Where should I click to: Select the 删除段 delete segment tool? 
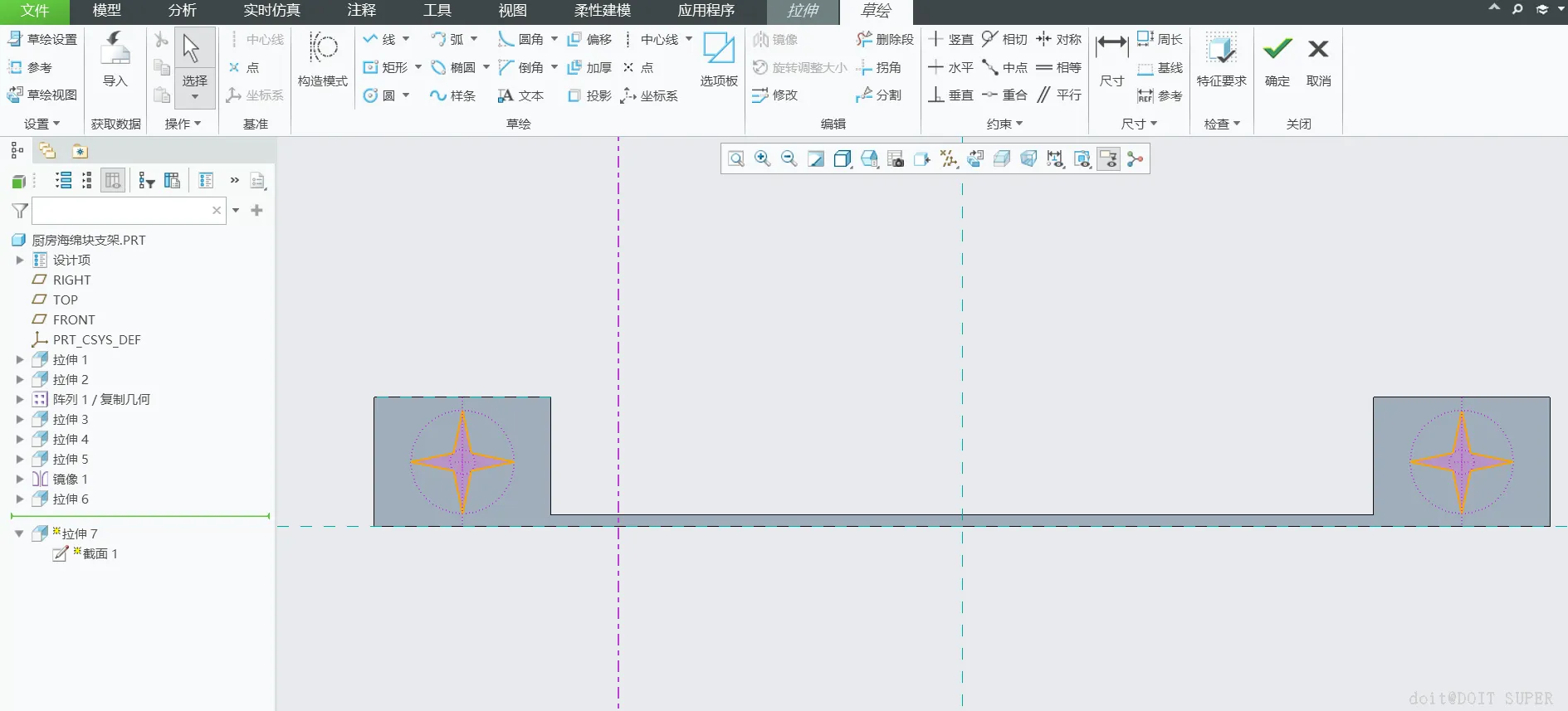pyautogui.click(x=885, y=39)
